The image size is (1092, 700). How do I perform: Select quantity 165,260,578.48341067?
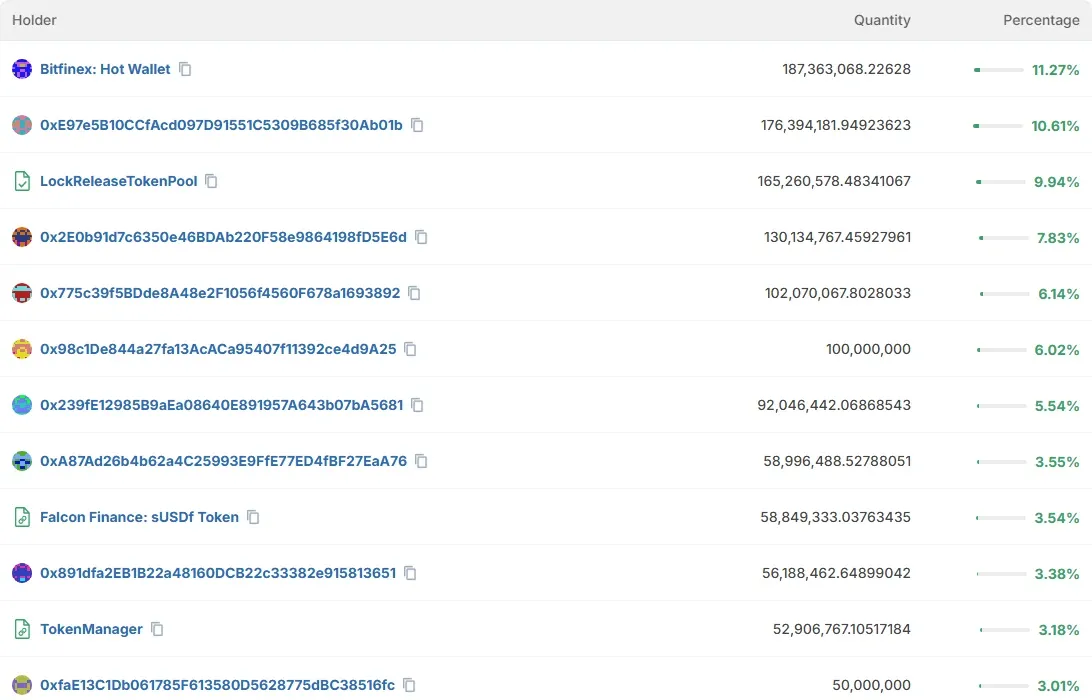[x=834, y=181]
